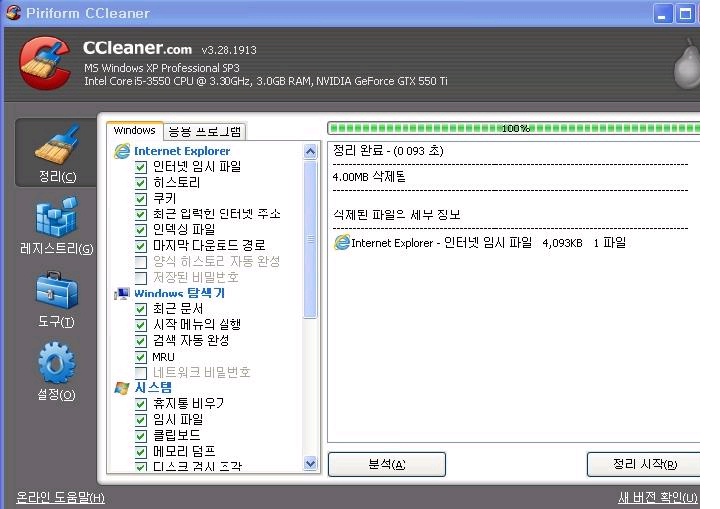Maximize the CCleaner window
720x509 pixels.
click(x=685, y=14)
